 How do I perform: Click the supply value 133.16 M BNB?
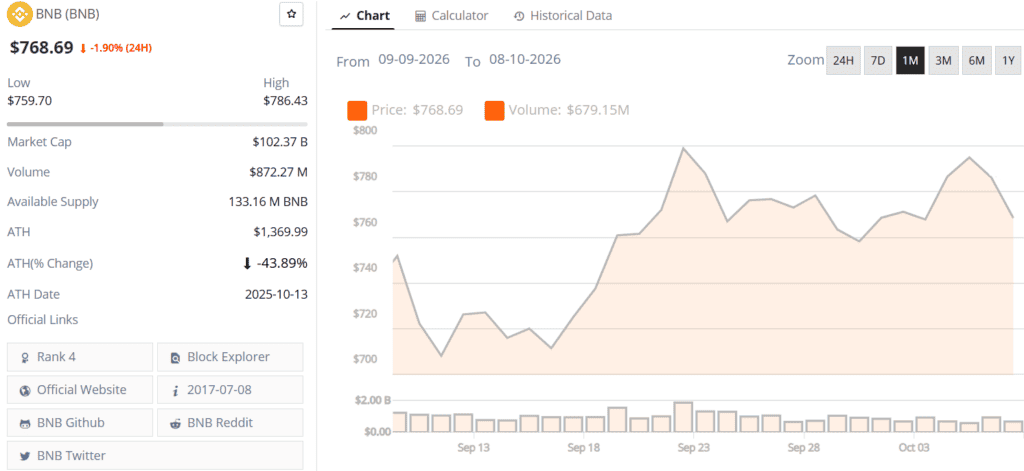click(x=268, y=202)
